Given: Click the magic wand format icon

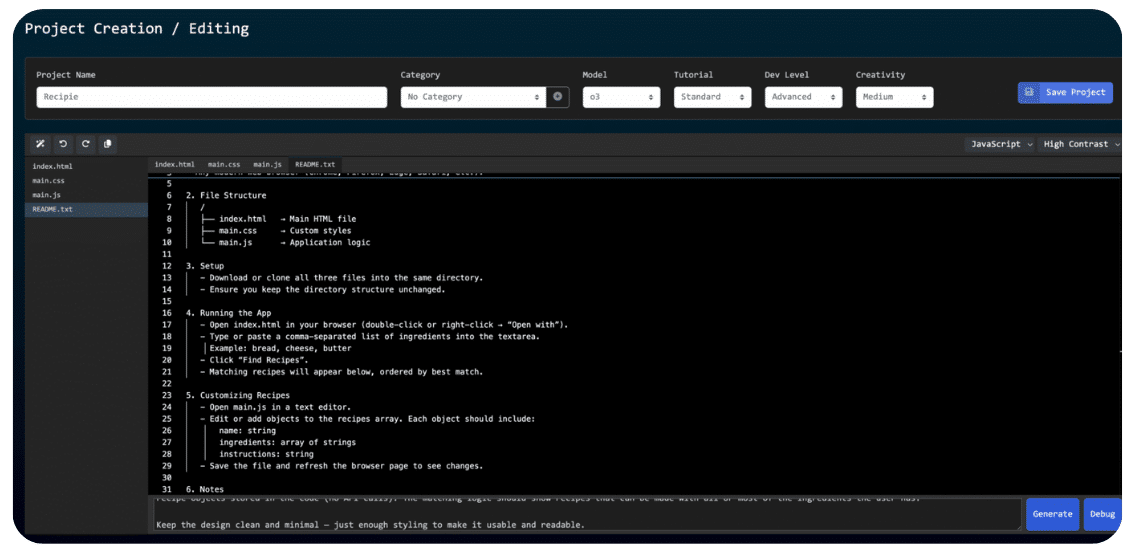Looking at the screenshot, I should click(x=40, y=144).
